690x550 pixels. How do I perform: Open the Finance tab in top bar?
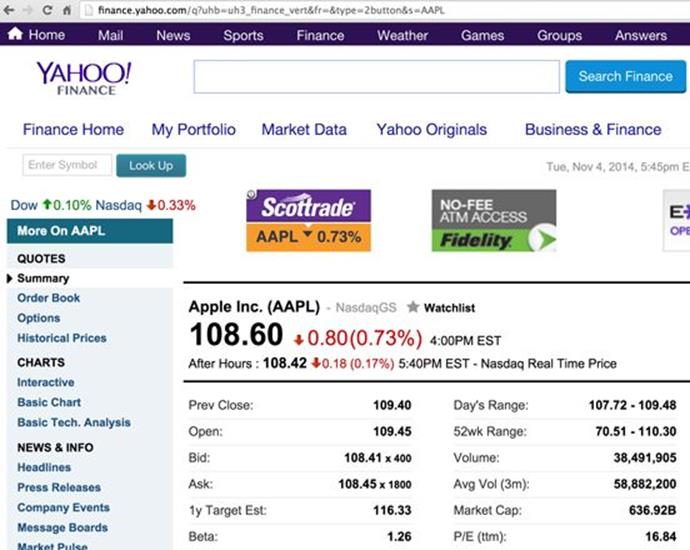[x=320, y=35]
